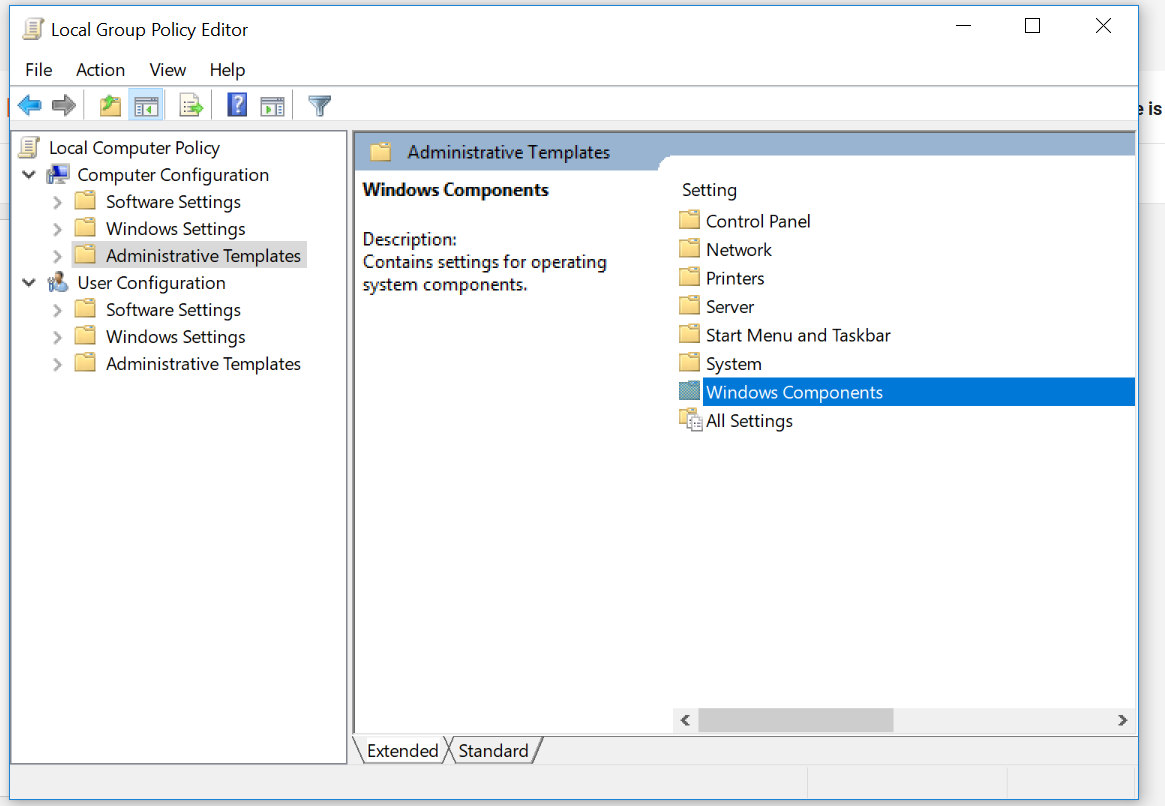The image size is (1165, 806).
Task: Select User Configuration tree item
Action: click(x=152, y=283)
